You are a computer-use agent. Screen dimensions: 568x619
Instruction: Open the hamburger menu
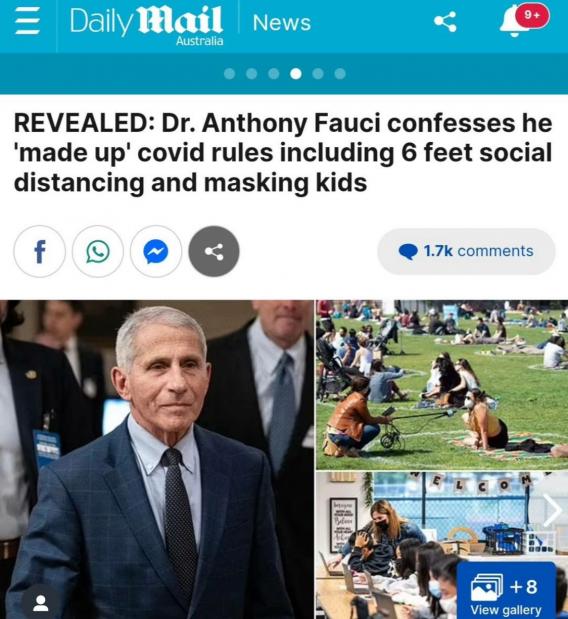coord(27,23)
